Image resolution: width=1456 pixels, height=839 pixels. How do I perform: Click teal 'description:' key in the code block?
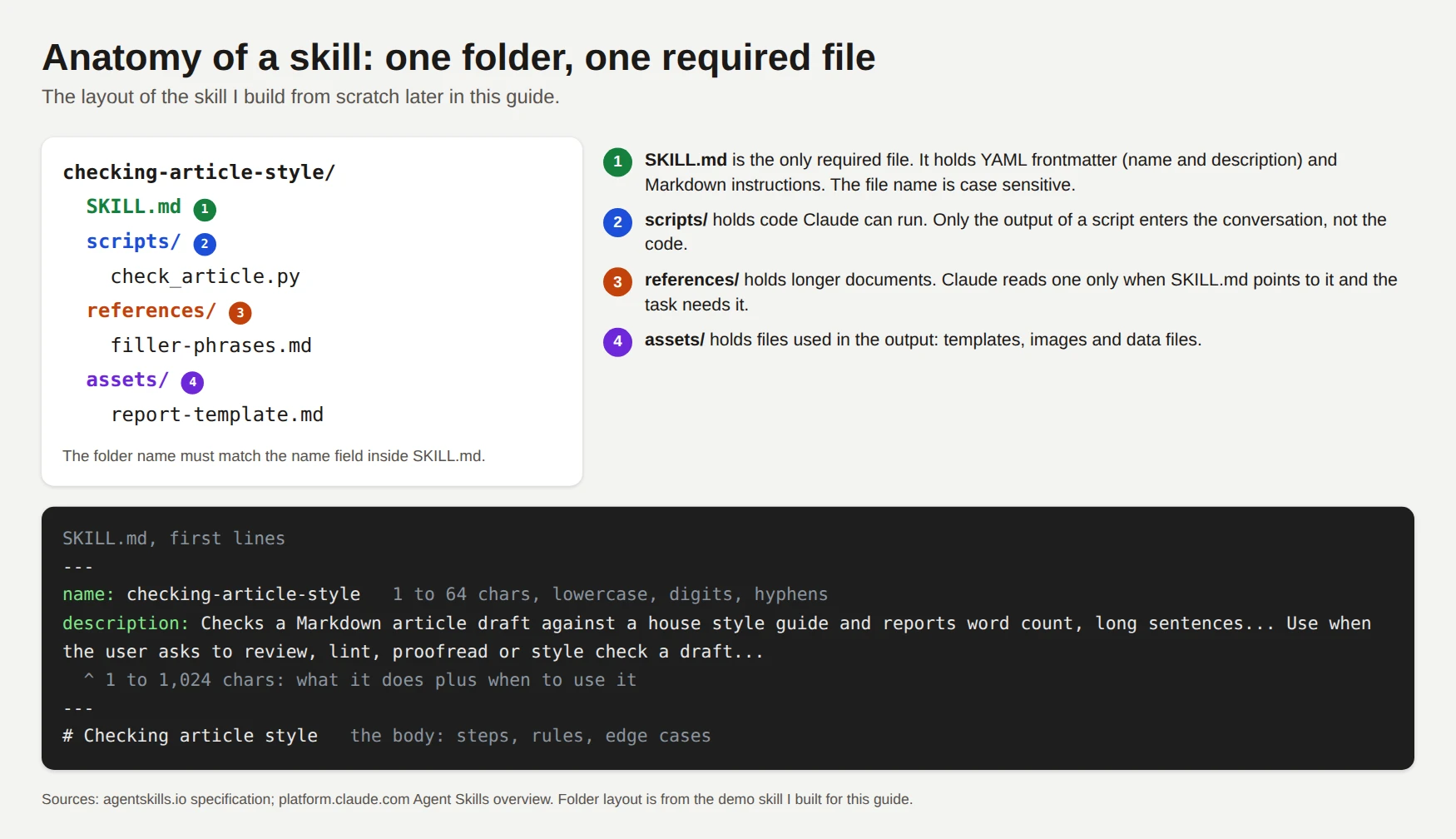(x=126, y=623)
